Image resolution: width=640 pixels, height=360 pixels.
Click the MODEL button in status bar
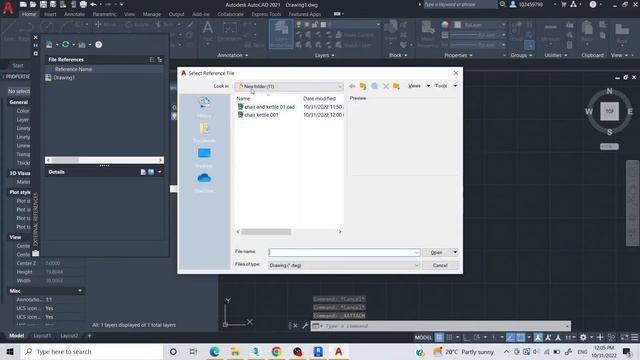tap(423, 337)
